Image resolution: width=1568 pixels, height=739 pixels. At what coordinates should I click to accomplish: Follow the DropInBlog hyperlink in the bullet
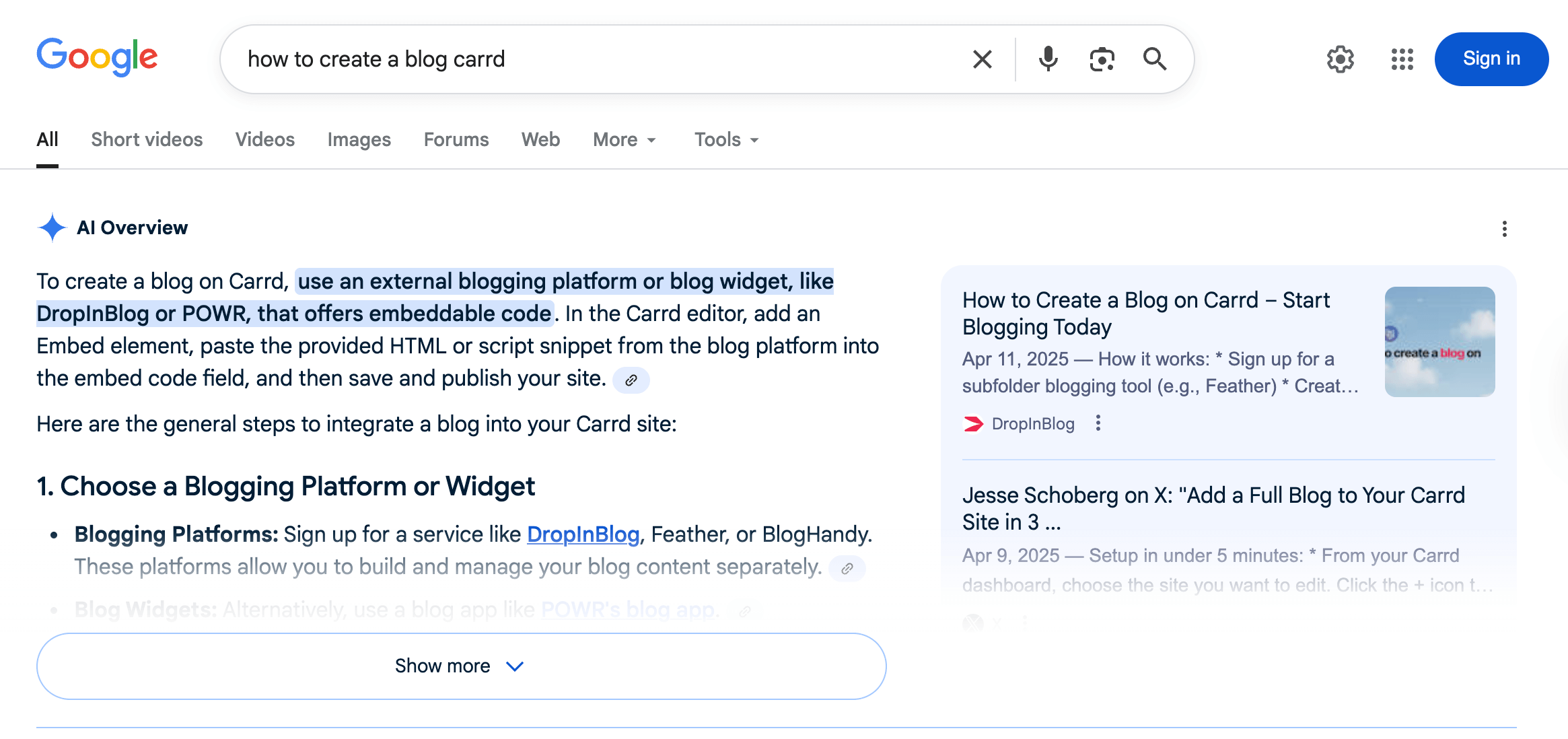pos(583,534)
